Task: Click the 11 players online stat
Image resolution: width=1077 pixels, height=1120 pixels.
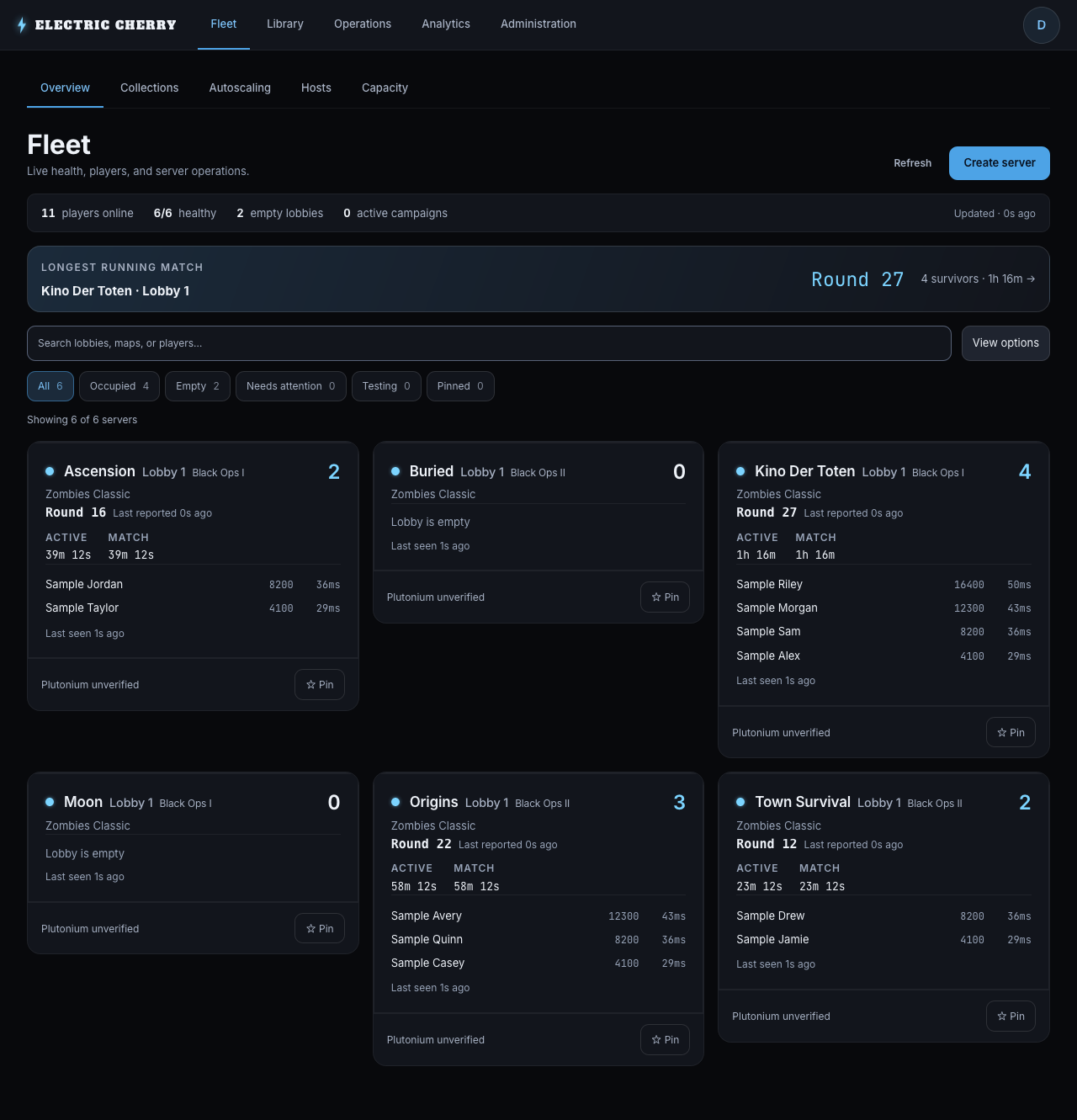Action: [x=88, y=213]
